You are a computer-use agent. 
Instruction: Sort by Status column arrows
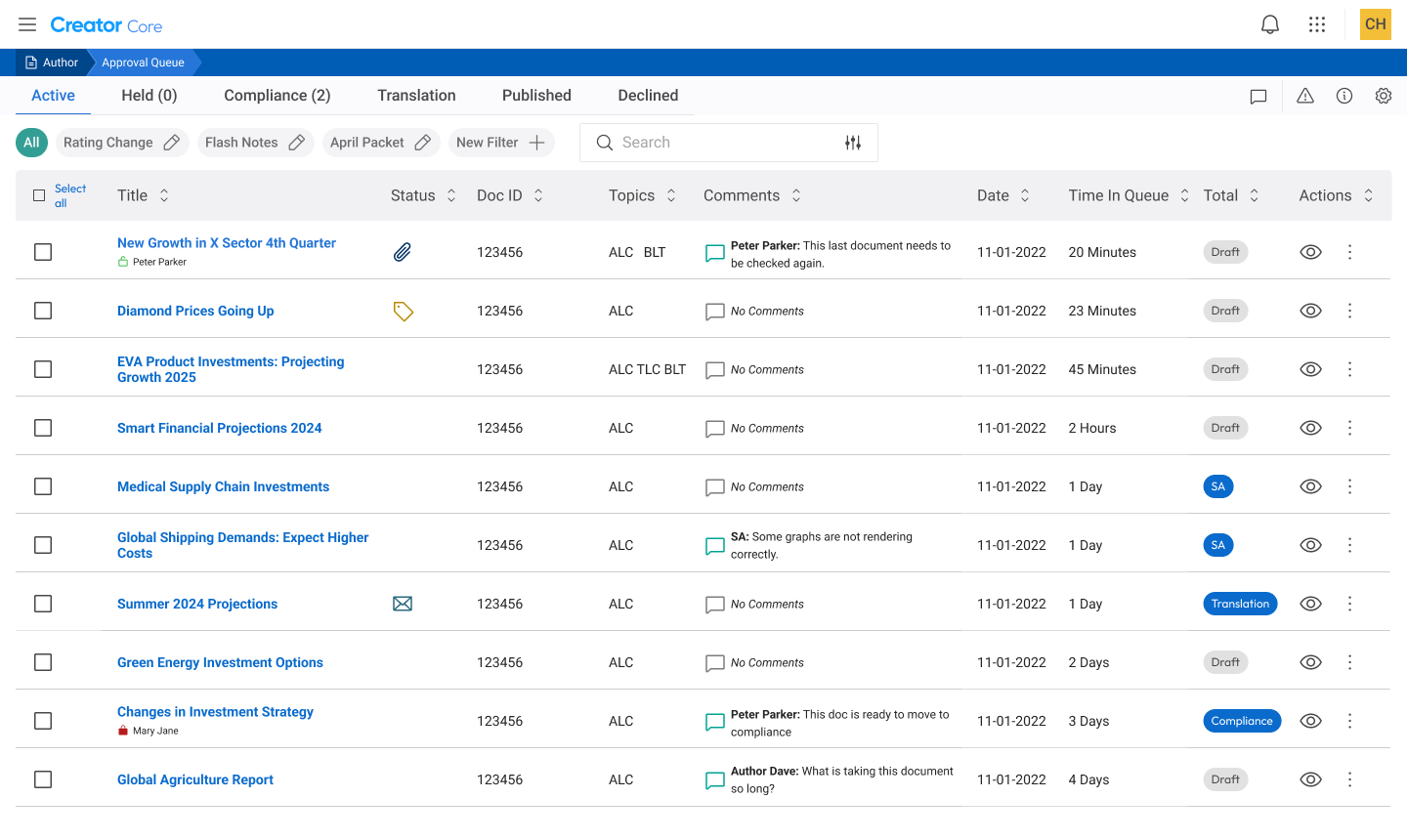[451, 195]
